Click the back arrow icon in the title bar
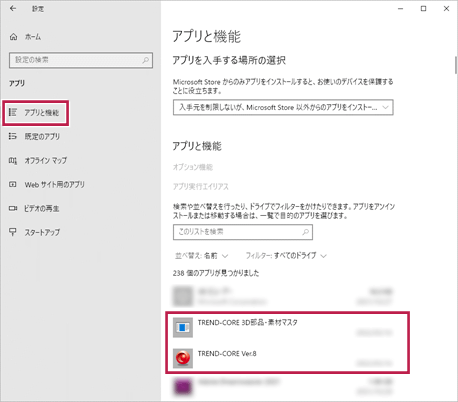The image size is (458, 402). click(13, 9)
